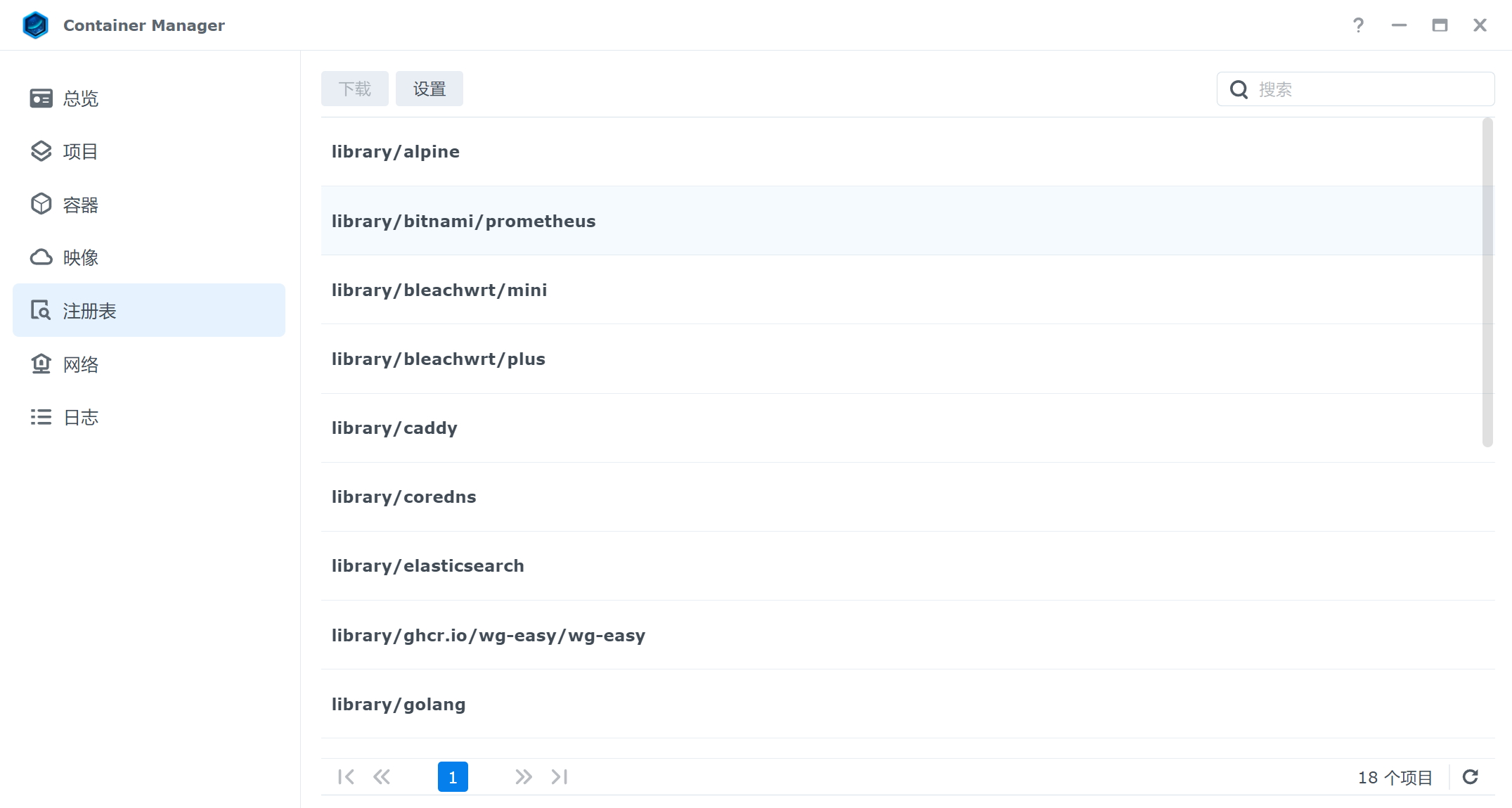The image size is (1512, 808).
Task: Click the Container Manager app logo icon
Action: point(35,25)
